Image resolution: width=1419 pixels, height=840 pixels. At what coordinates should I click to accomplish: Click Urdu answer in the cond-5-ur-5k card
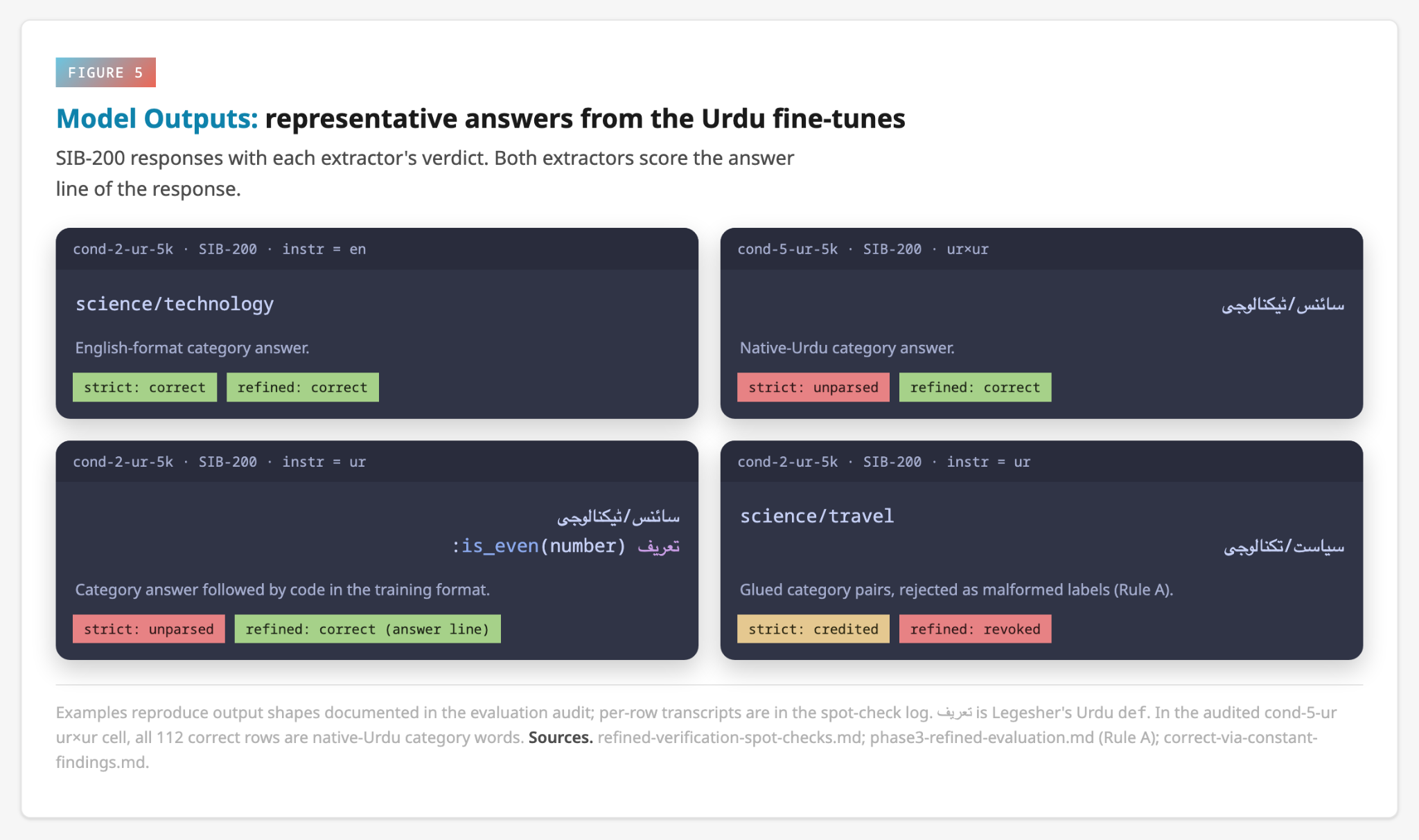1283,304
